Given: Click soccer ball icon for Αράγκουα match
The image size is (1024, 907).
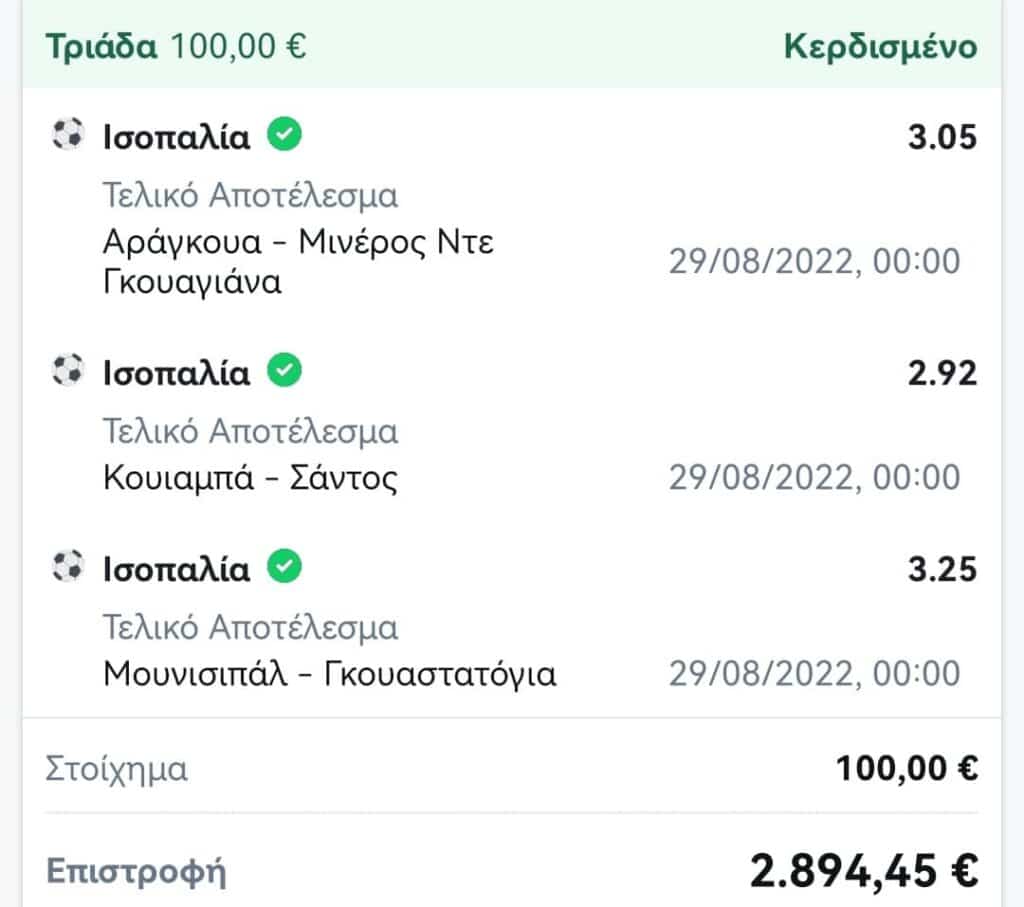Looking at the screenshot, I should 67,134.
